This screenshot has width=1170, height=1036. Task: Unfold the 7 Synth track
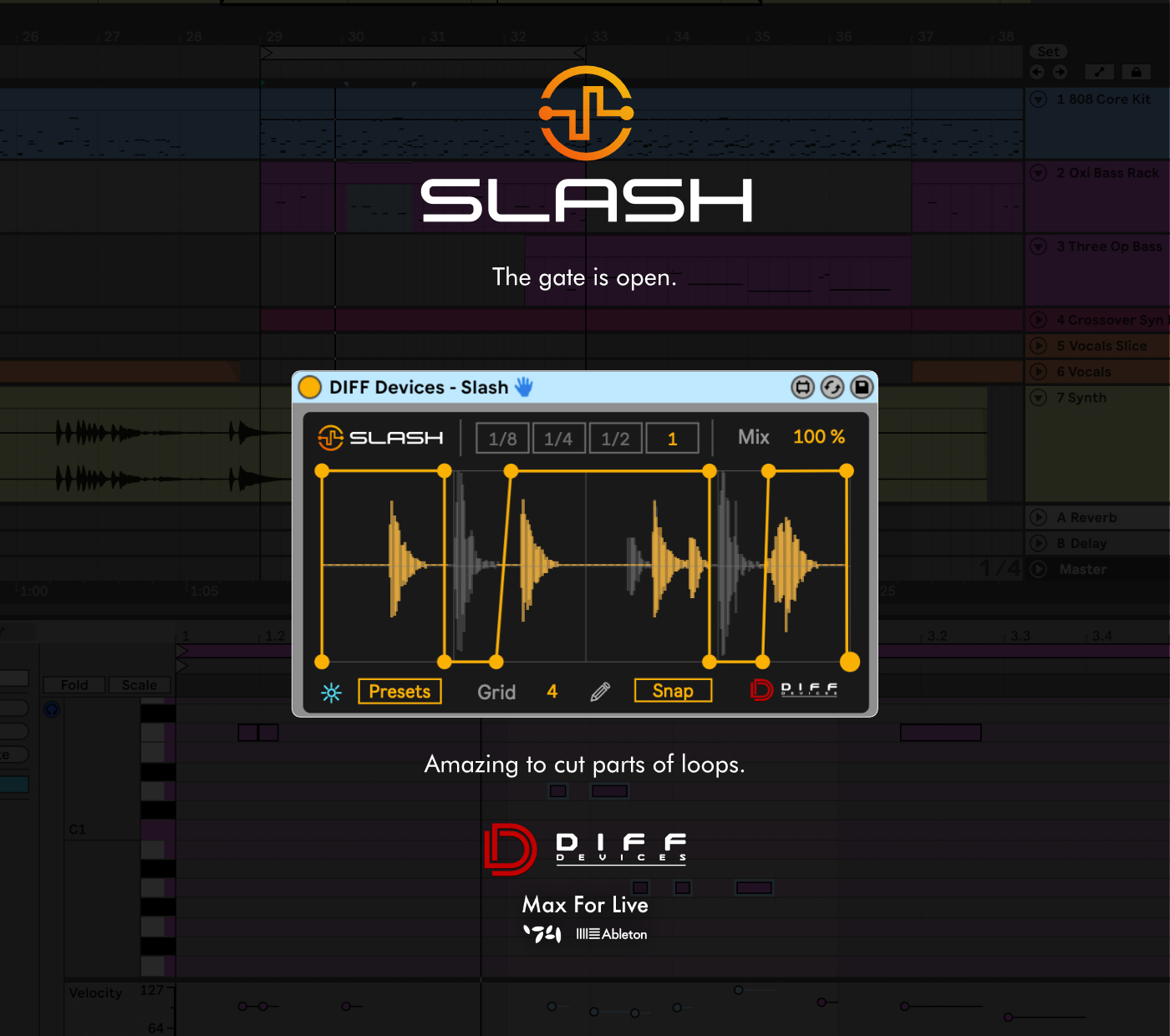pos(1039,398)
